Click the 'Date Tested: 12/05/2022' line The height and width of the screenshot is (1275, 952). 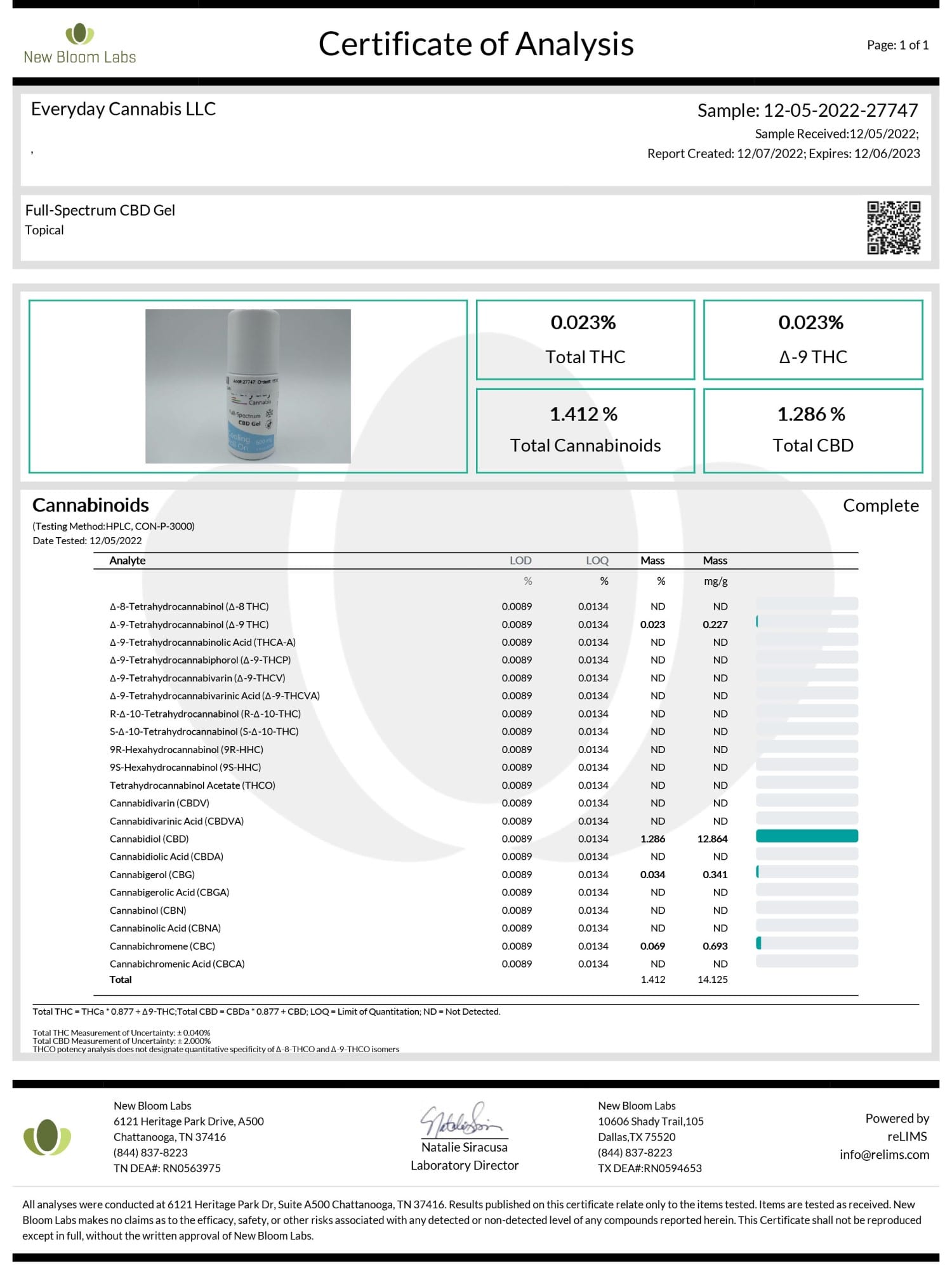pos(87,541)
